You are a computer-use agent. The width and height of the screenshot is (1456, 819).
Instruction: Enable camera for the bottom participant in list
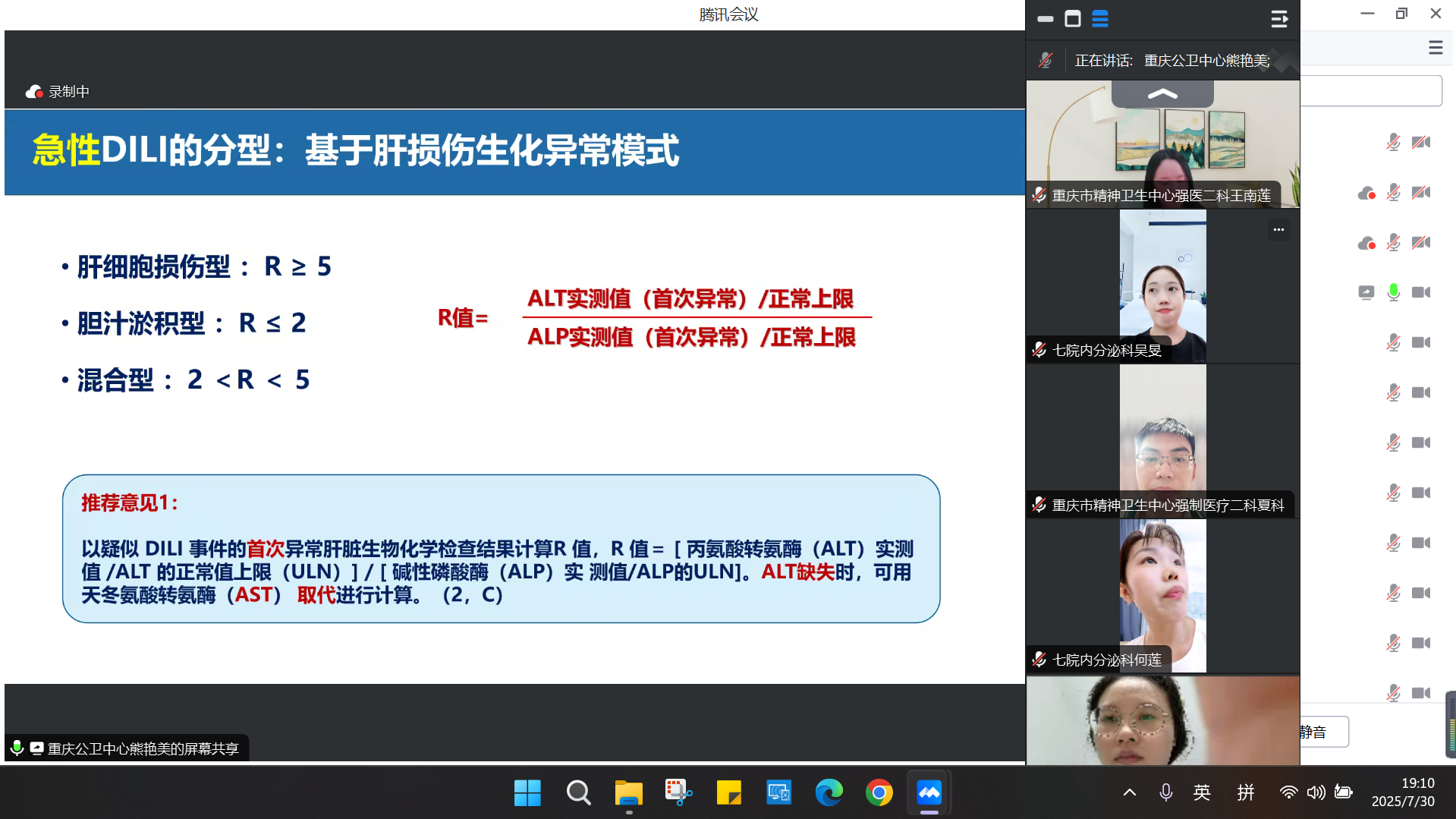[1420, 692]
